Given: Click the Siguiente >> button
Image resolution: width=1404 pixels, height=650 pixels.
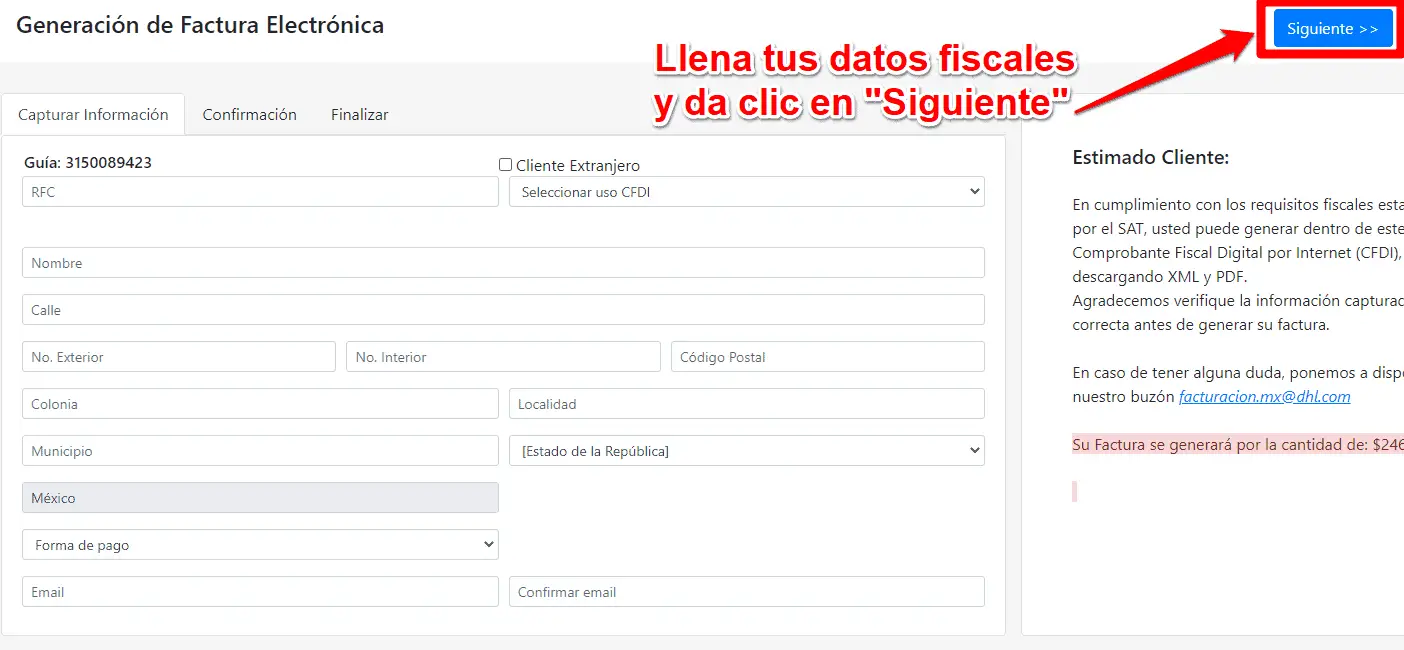Looking at the screenshot, I should click(1332, 29).
